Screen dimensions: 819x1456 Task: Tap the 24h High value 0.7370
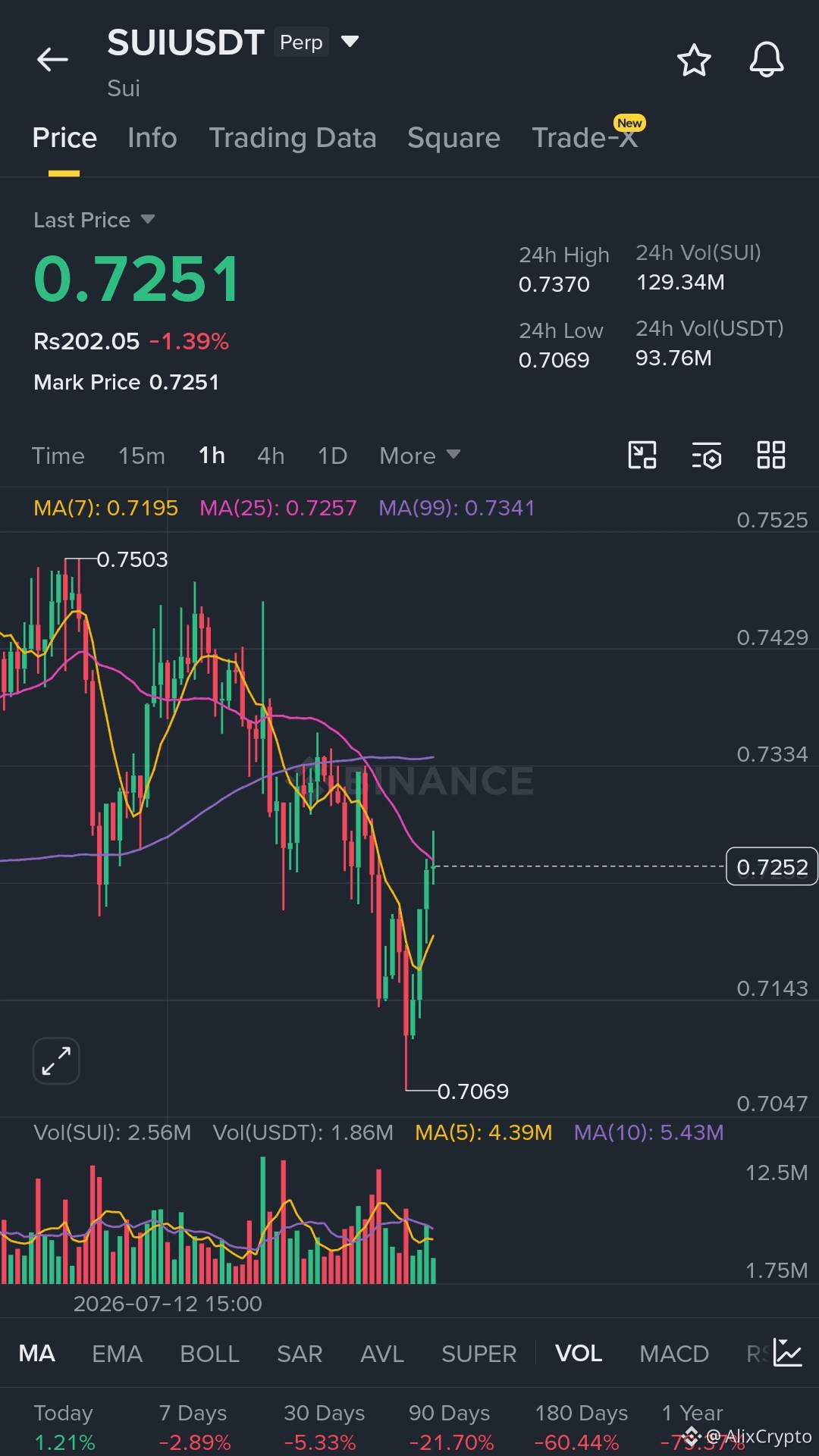[x=554, y=284]
